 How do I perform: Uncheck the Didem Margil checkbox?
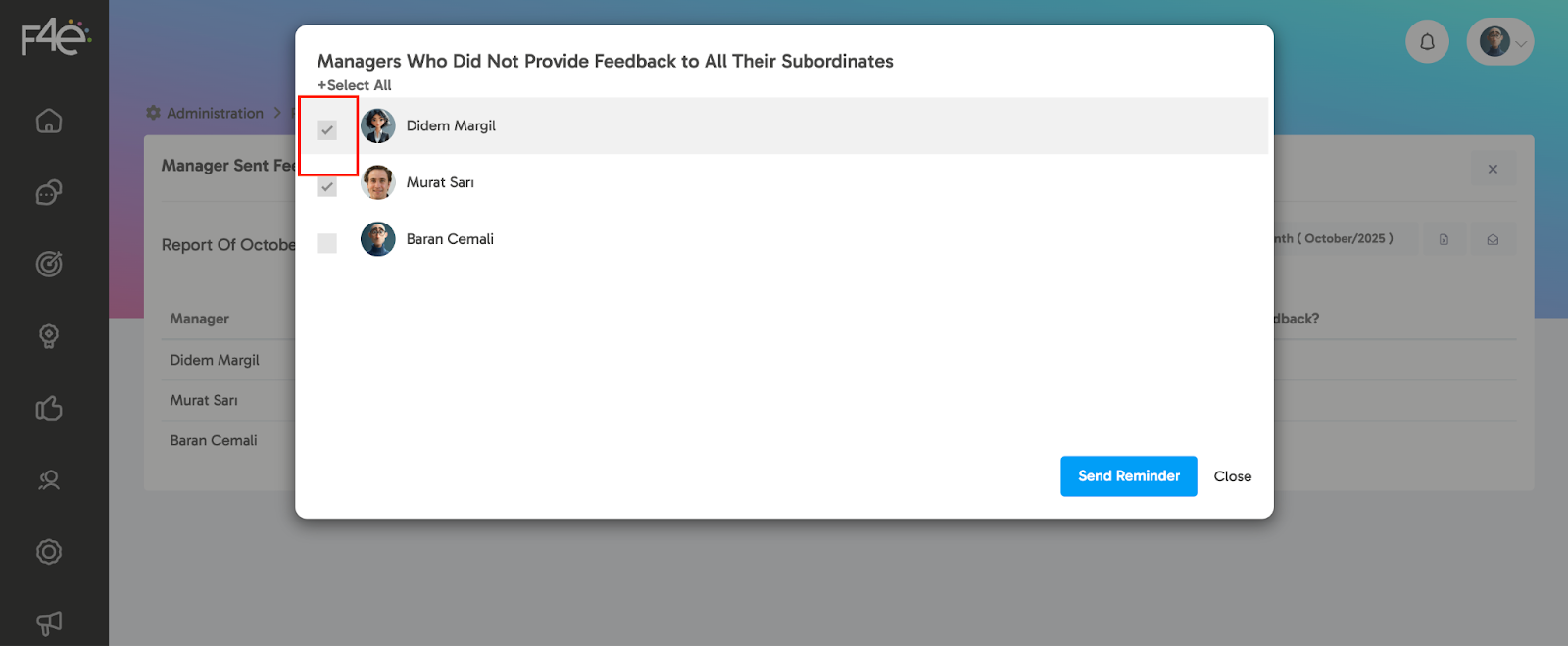(327, 129)
